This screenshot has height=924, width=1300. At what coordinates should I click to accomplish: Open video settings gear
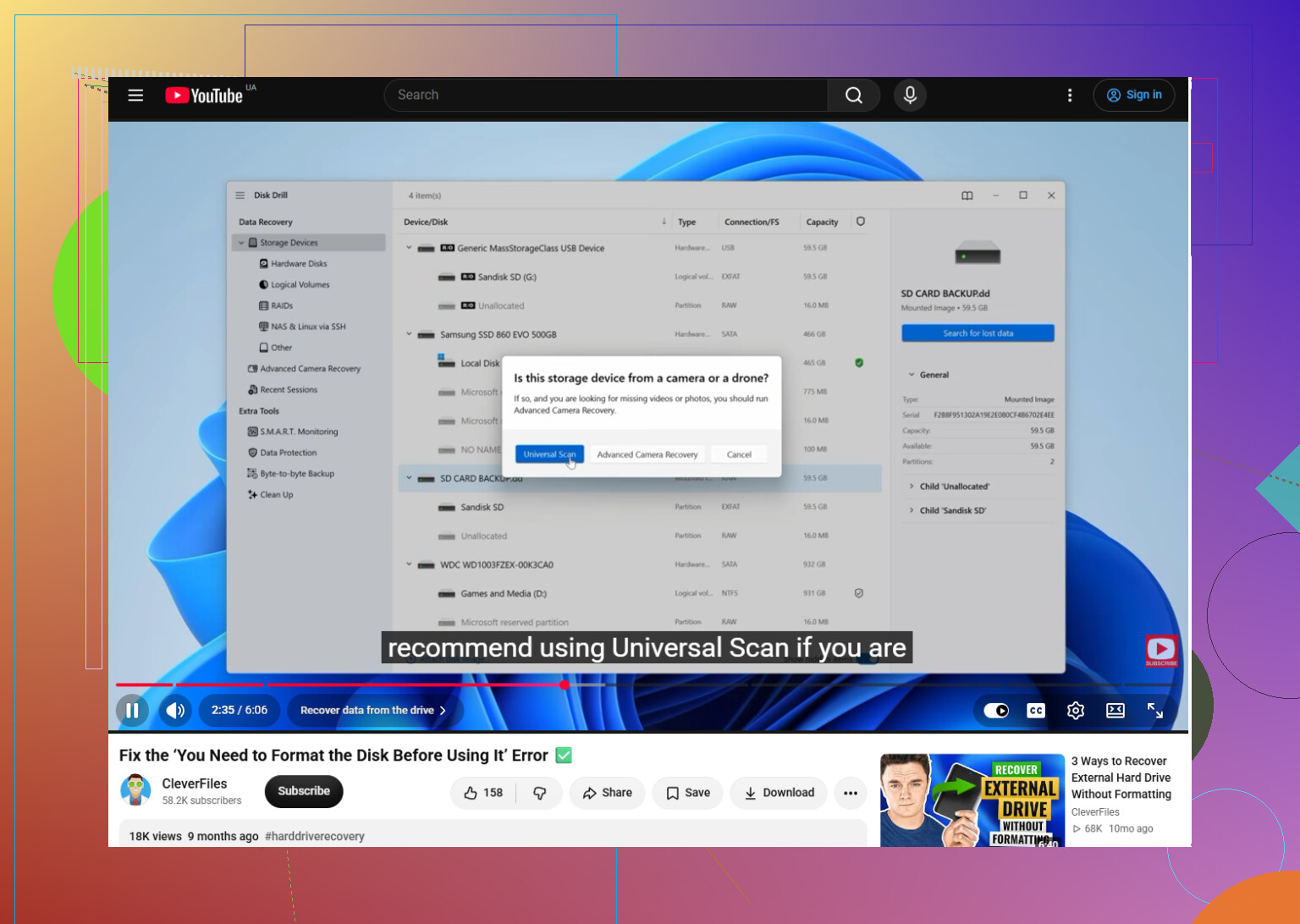[x=1075, y=710]
